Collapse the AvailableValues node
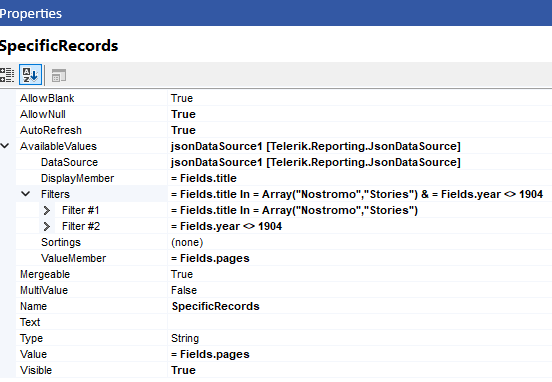Viewport: 552px width, 382px height. (5, 145)
